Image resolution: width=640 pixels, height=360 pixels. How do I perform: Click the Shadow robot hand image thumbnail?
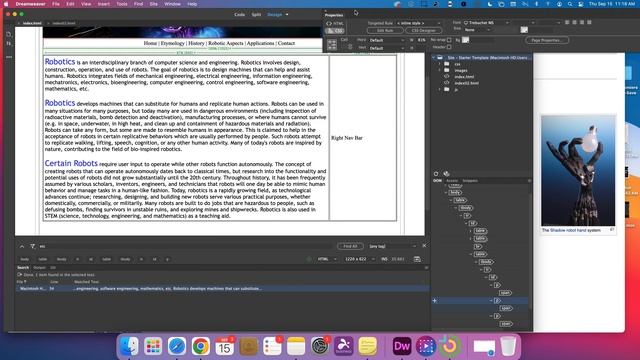coord(578,170)
